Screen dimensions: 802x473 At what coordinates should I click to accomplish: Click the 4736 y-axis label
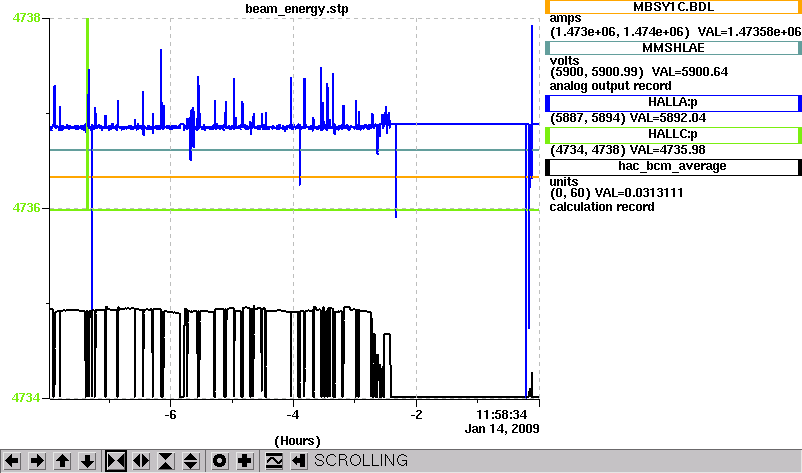pos(26,208)
